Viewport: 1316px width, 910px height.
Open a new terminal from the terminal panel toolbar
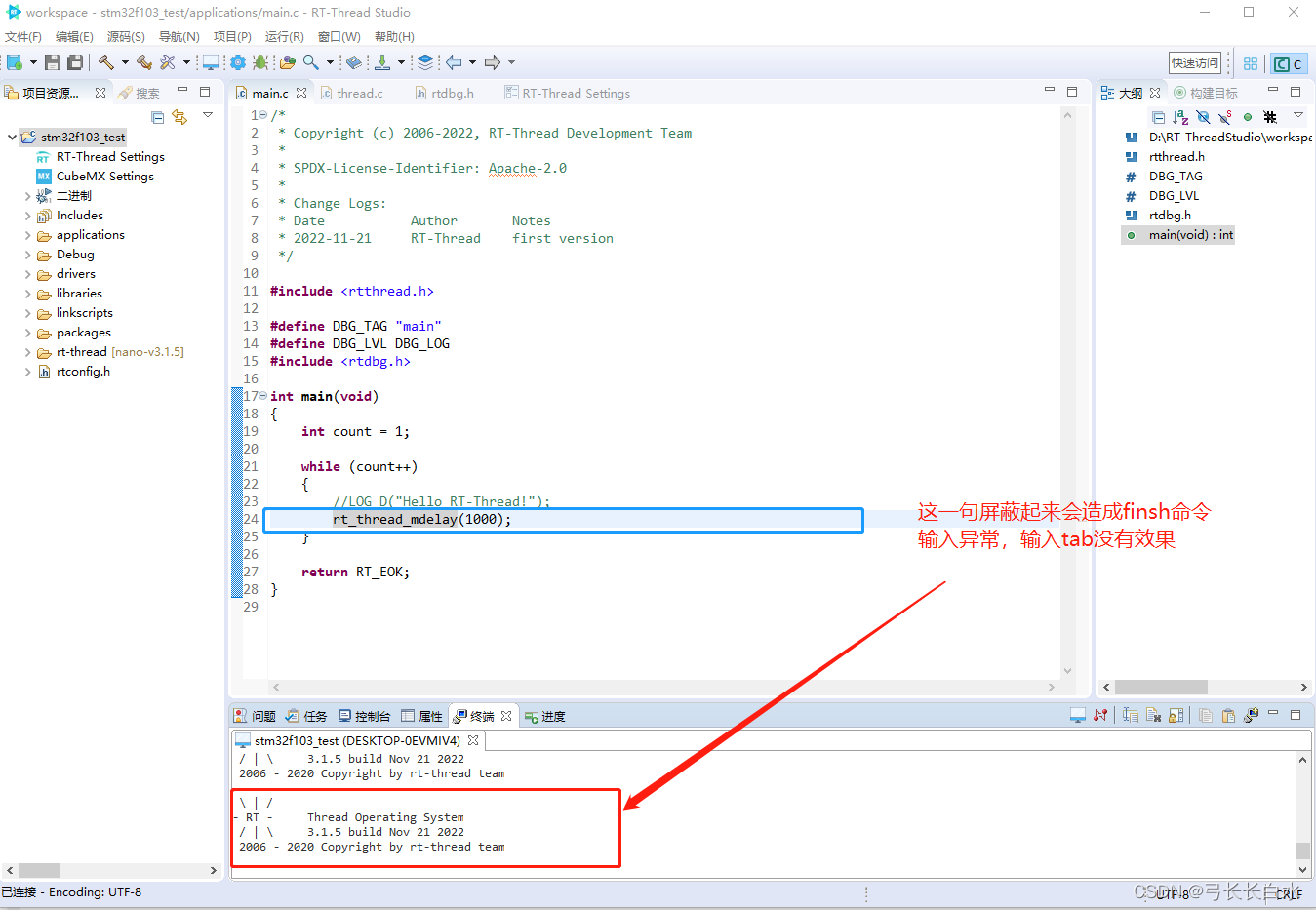point(1078,716)
